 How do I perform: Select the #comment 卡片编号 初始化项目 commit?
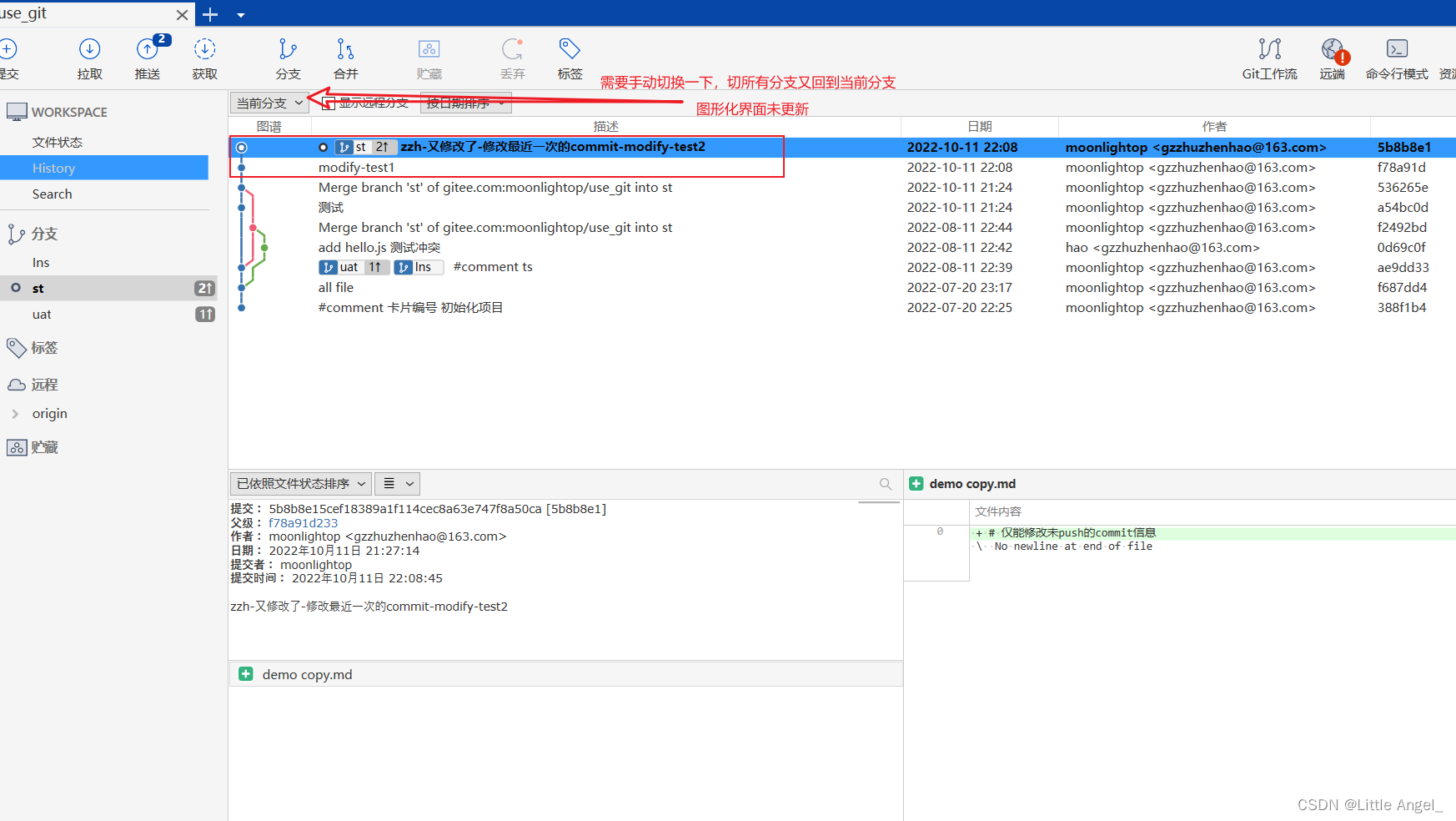(x=842, y=307)
